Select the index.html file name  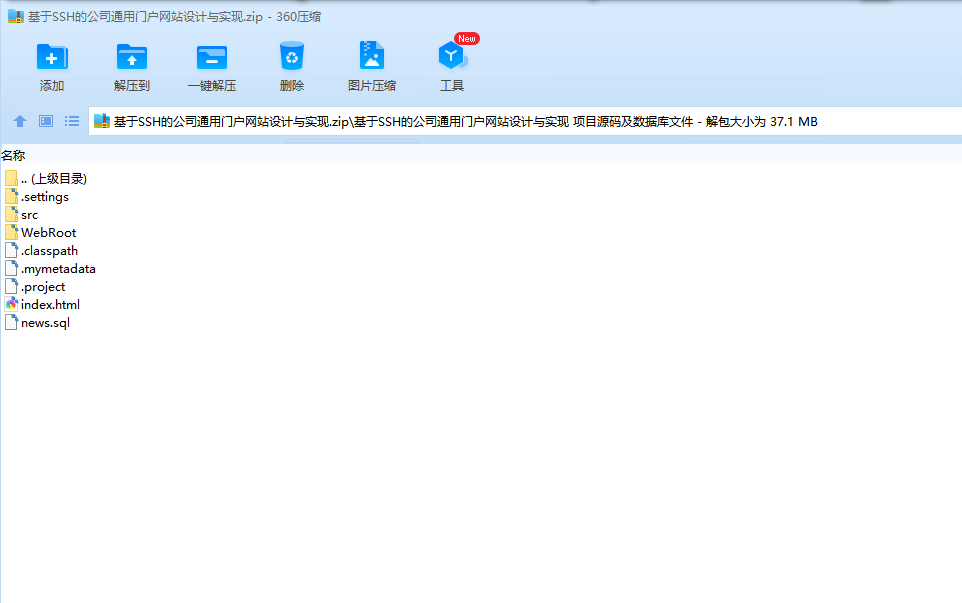point(50,304)
